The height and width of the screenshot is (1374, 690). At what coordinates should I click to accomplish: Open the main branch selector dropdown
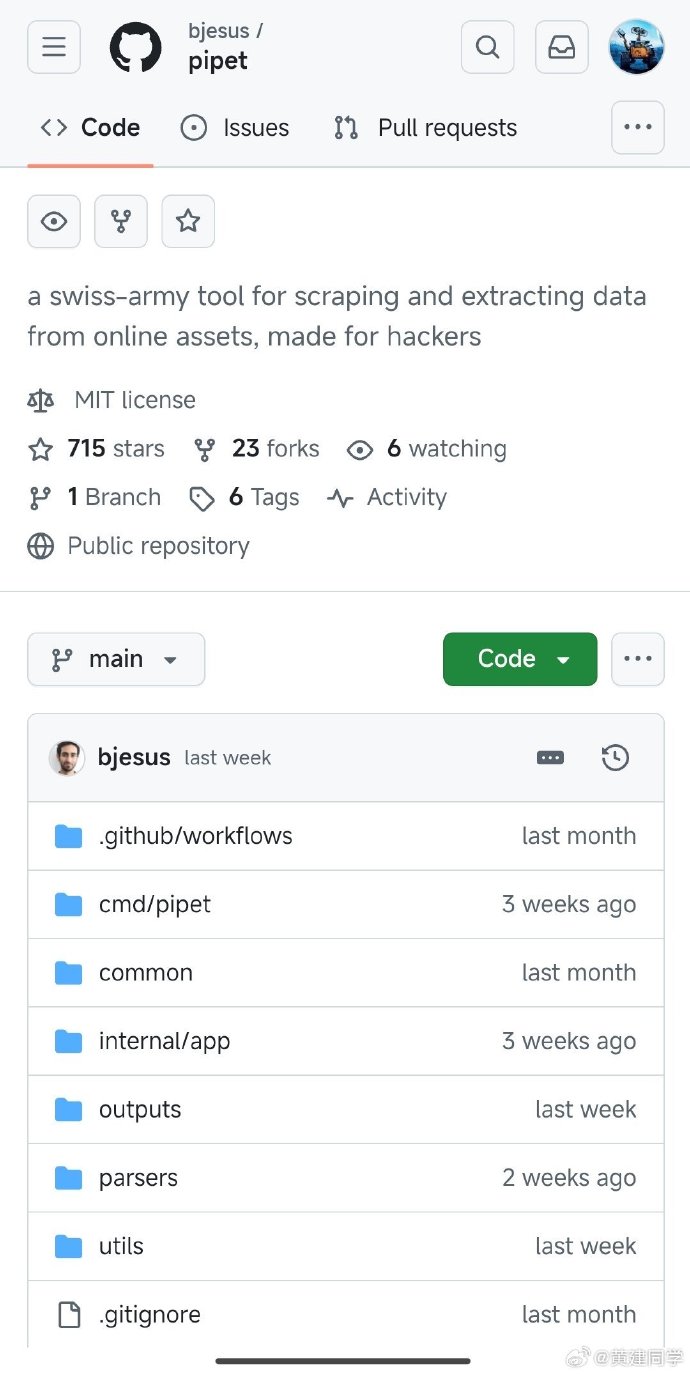coord(116,659)
